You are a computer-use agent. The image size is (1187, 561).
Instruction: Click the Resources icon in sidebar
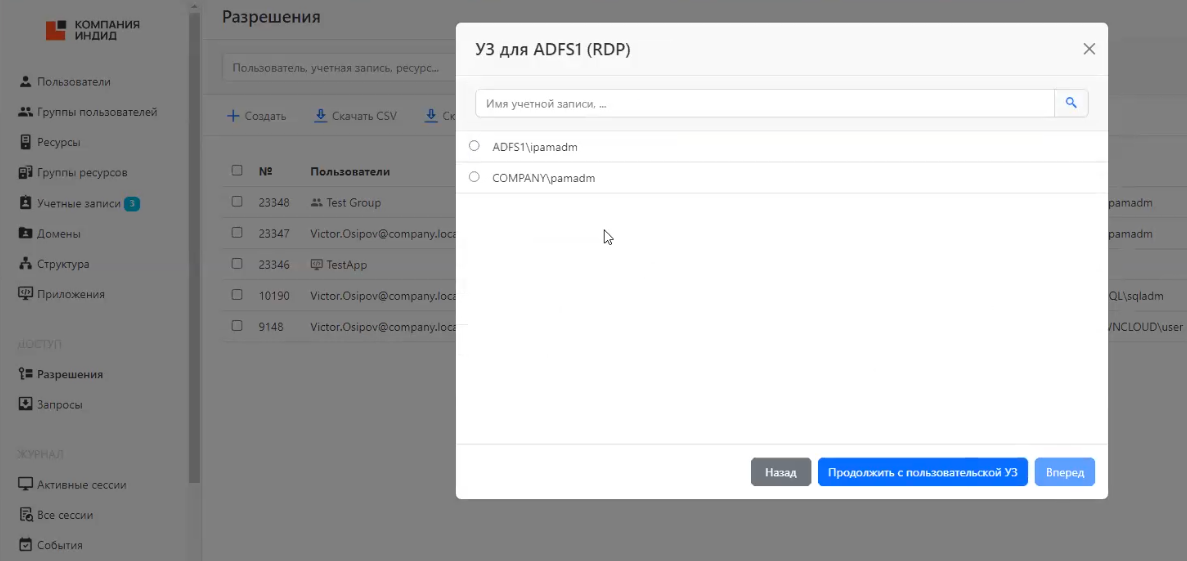click(x=26, y=142)
